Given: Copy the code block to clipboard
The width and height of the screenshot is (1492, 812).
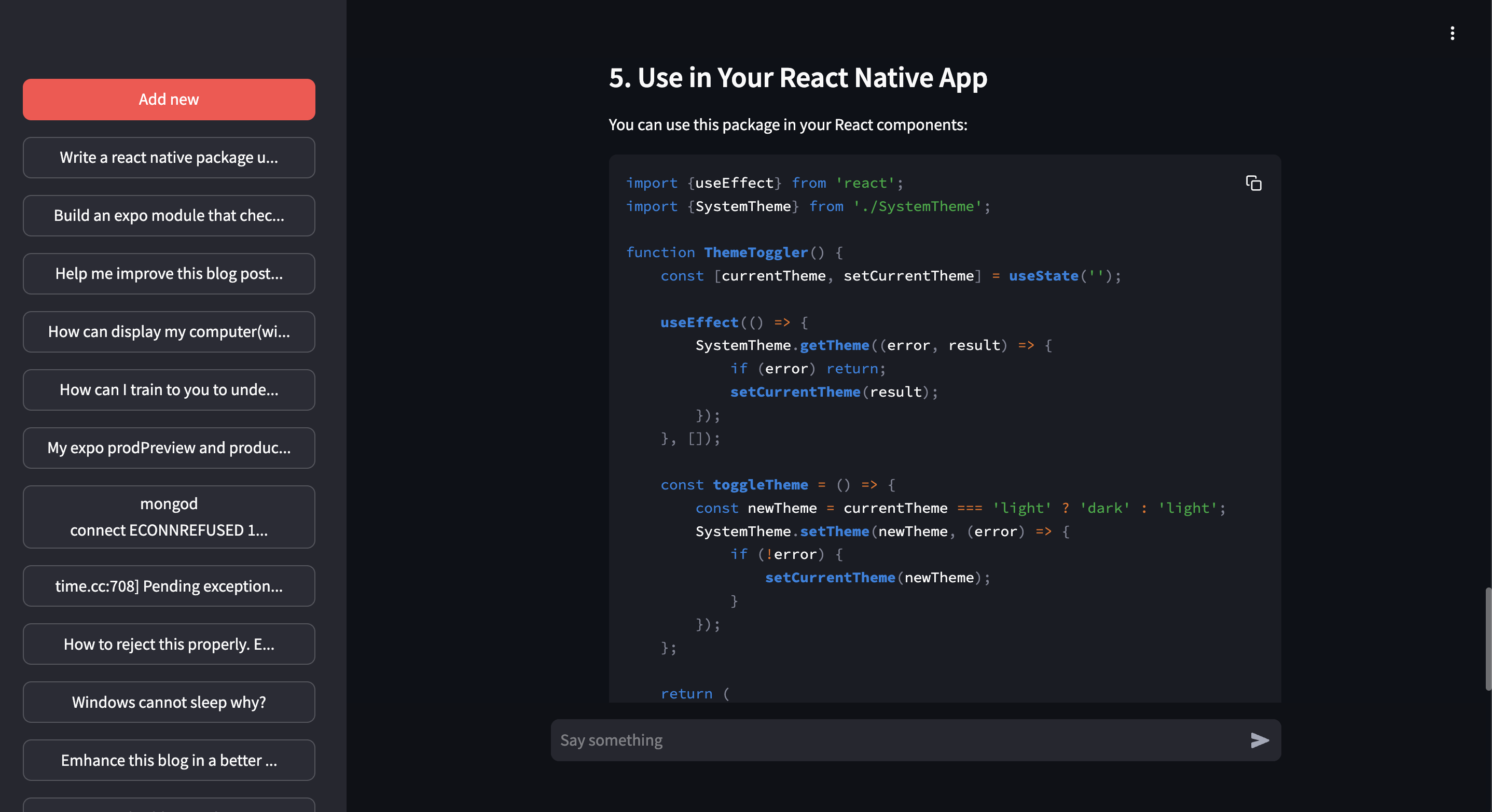Looking at the screenshot, I should click(x=1253, y=184).
